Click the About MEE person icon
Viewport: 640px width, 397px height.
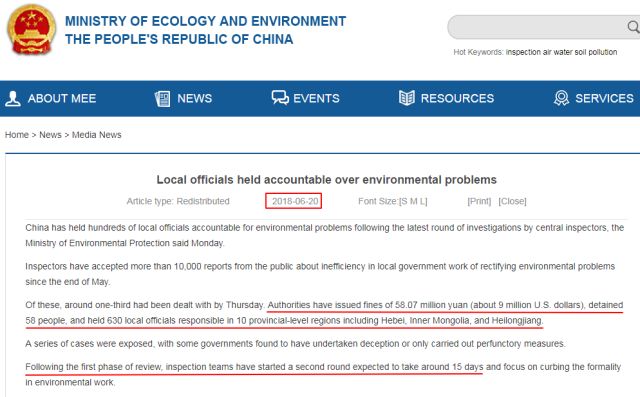click(13, 98)
